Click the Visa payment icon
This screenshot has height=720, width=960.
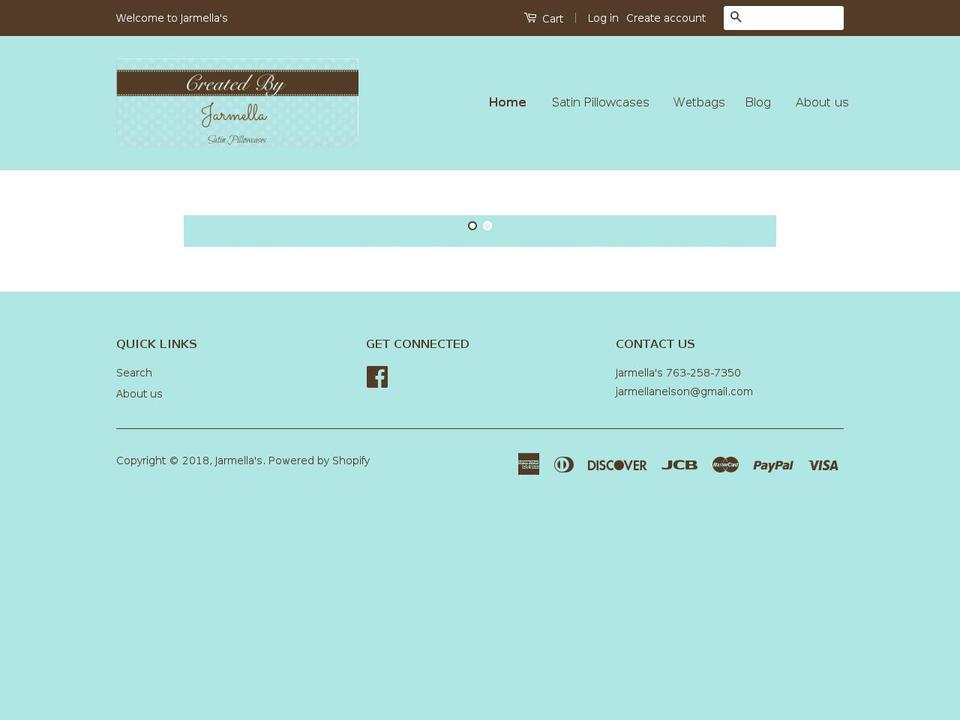pyautogui.click(x=823, y=465)
